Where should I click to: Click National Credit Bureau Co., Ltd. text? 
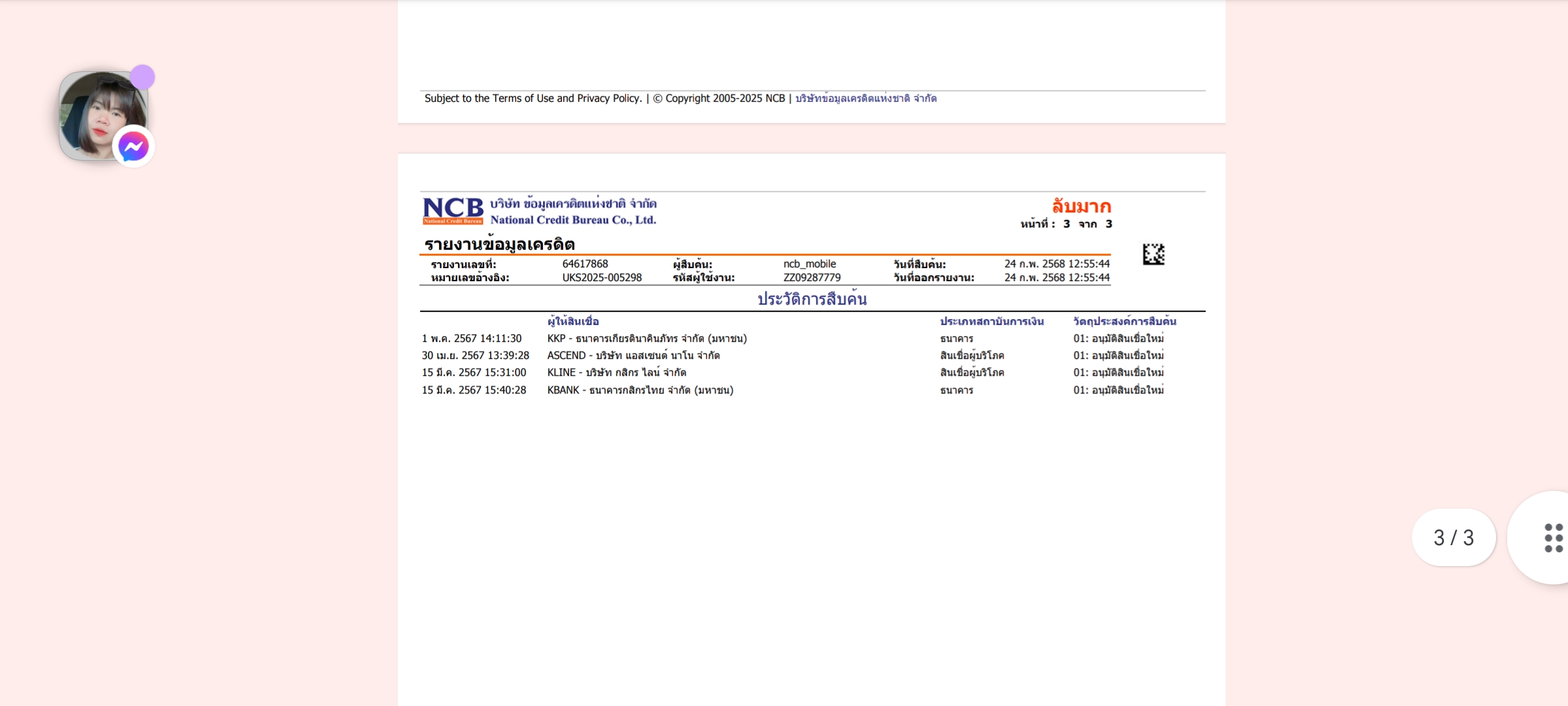coord(573,220)
